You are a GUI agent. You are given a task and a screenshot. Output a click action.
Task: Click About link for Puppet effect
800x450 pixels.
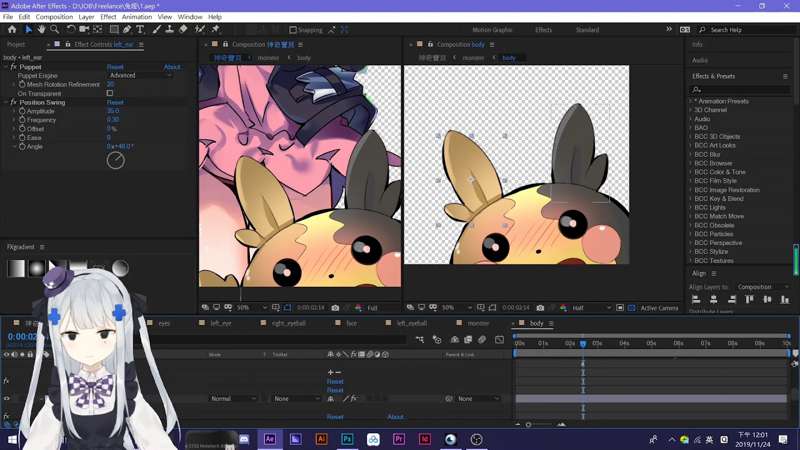pos(172,67)
